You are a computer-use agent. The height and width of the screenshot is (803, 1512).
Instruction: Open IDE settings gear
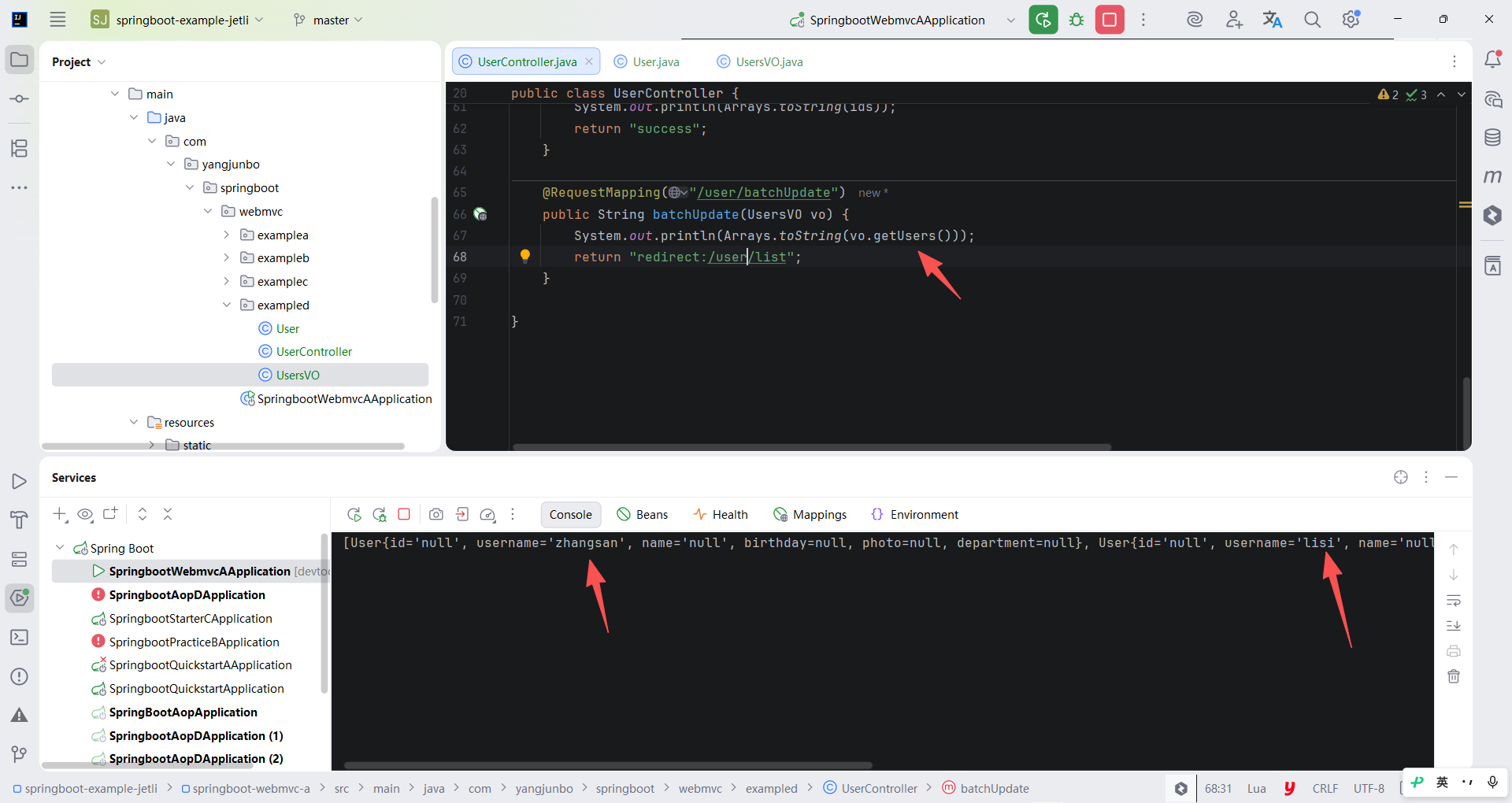click(x=1351, y=20)
